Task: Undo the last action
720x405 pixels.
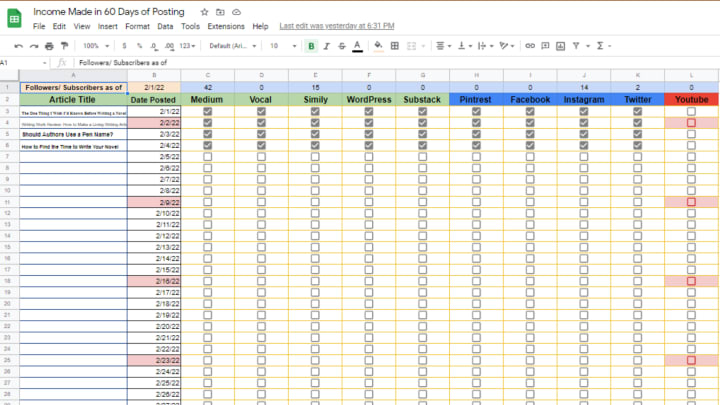Action: click(18, 46)
